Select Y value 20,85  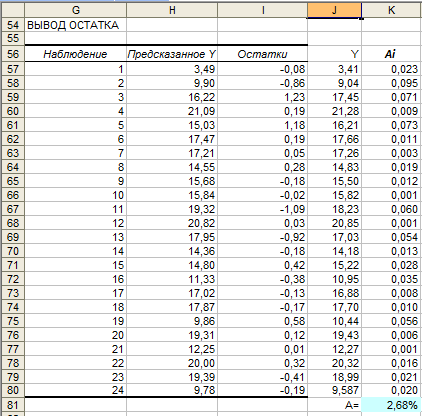point(334,223)
